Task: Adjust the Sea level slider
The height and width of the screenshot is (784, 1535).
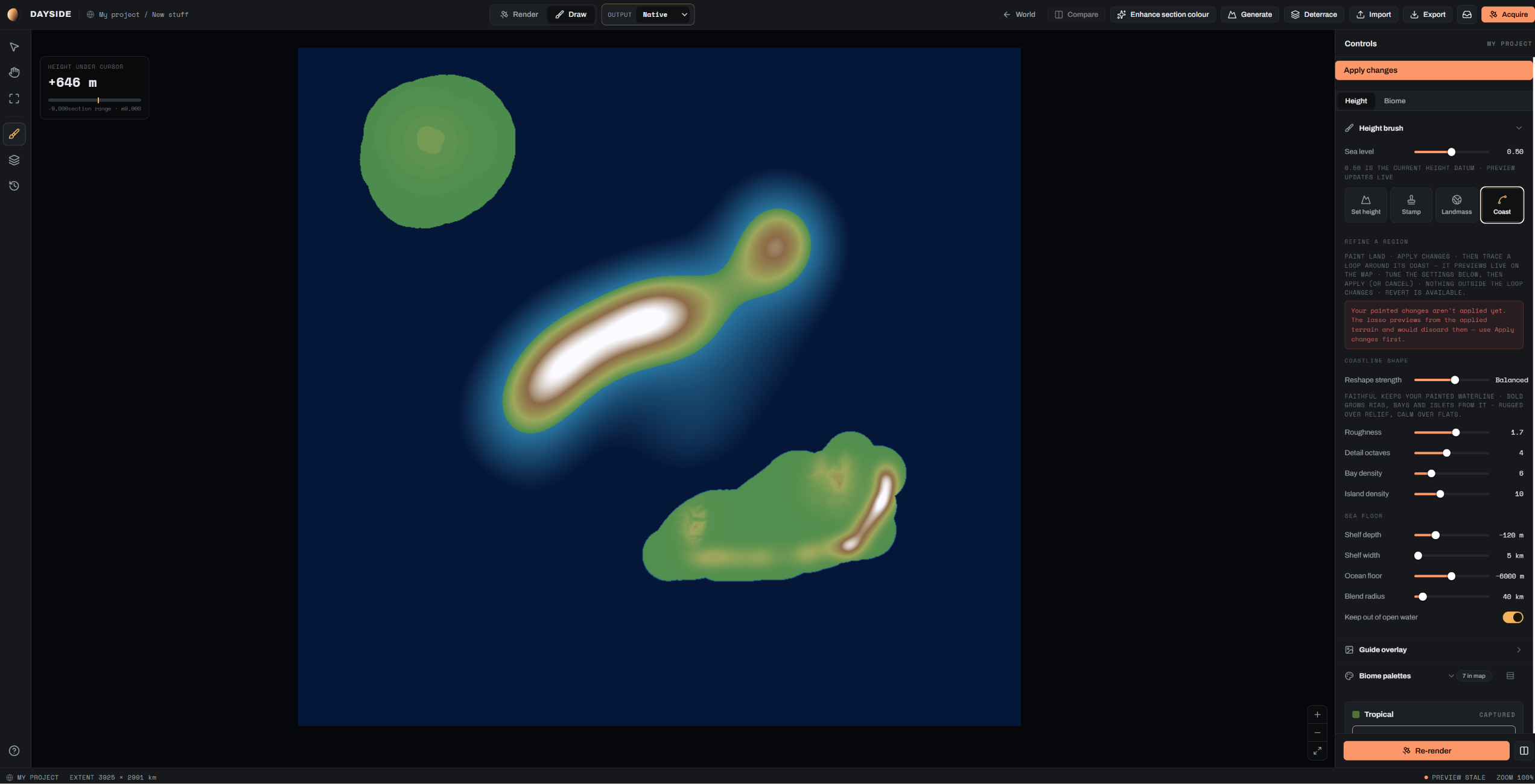Action: (1451, 152)
